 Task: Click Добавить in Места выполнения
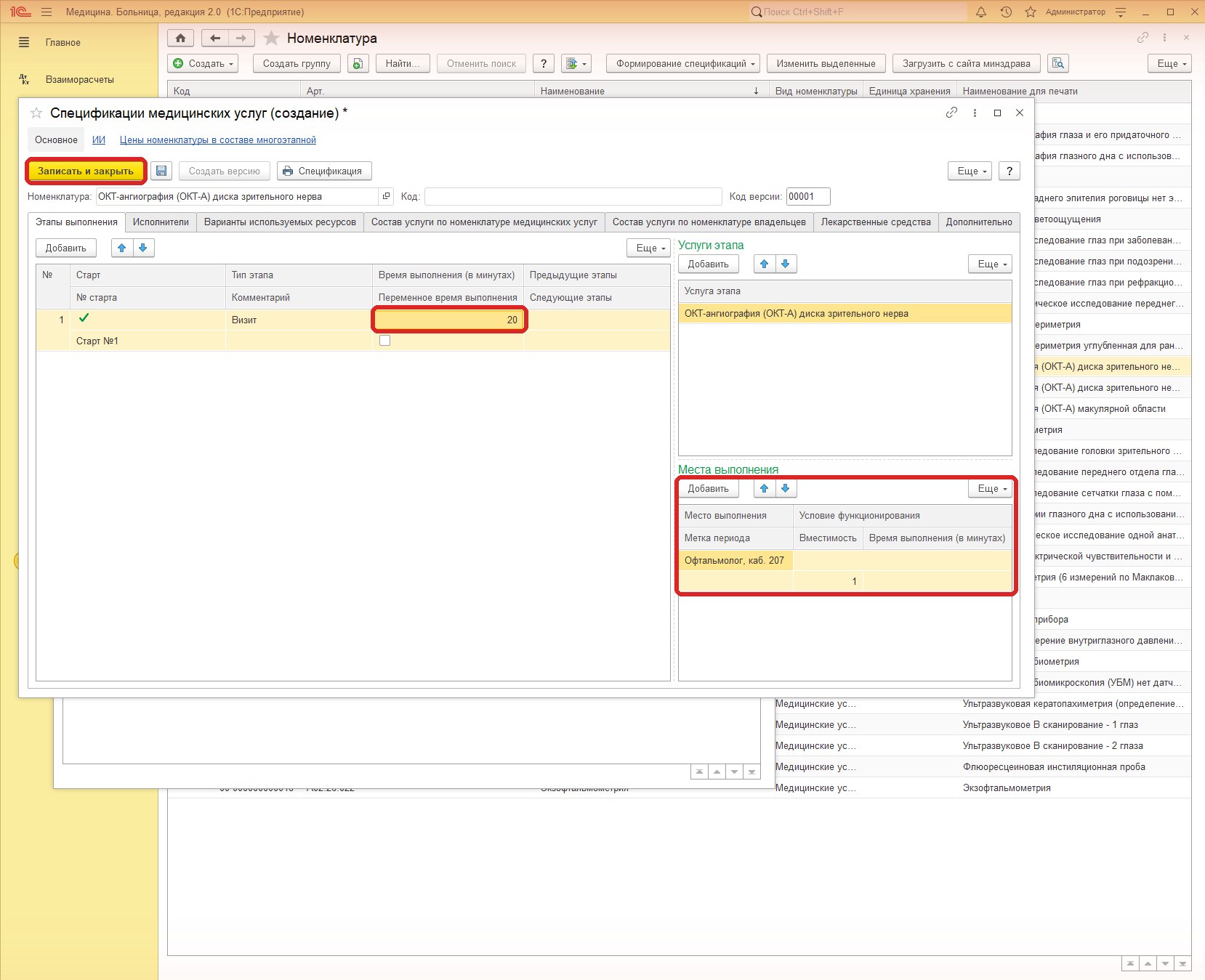coord(708,488)
